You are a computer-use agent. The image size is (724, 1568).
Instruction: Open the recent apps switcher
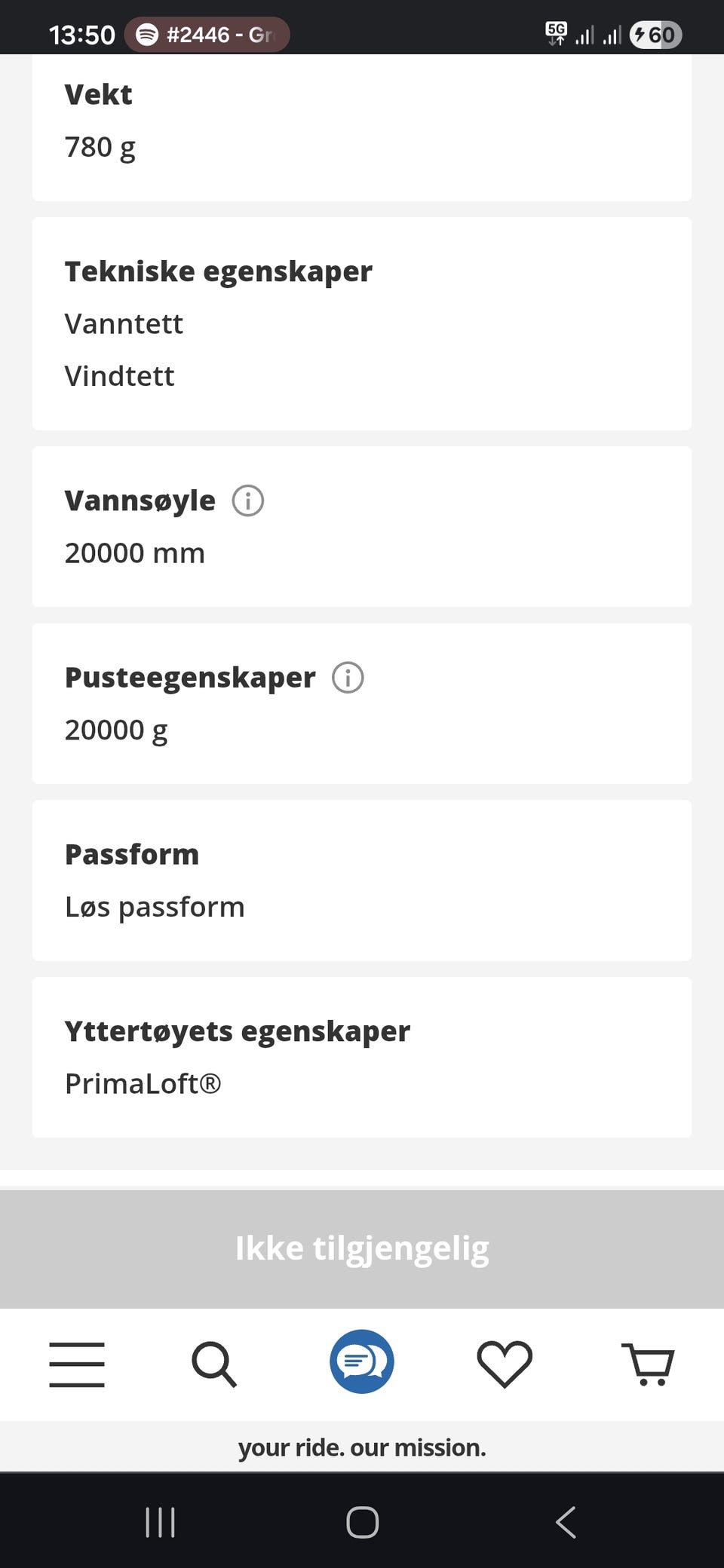coord(160,1522)
